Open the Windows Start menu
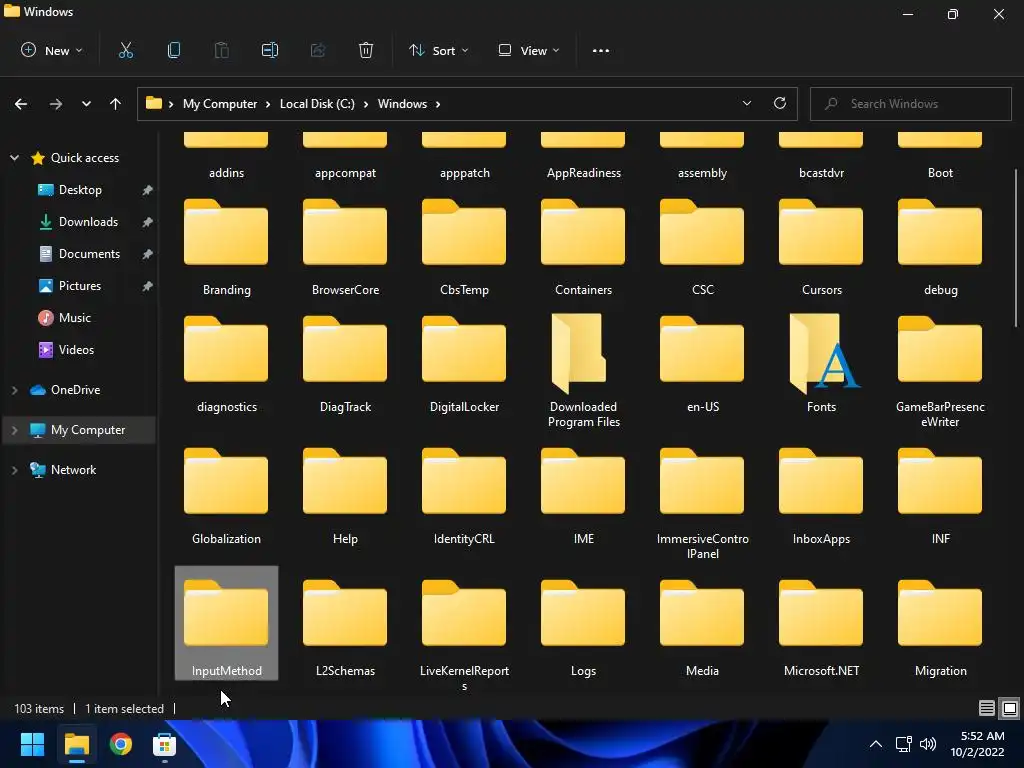The width and height of the screenshot is (1024, 768). click(x=32, y=744)
